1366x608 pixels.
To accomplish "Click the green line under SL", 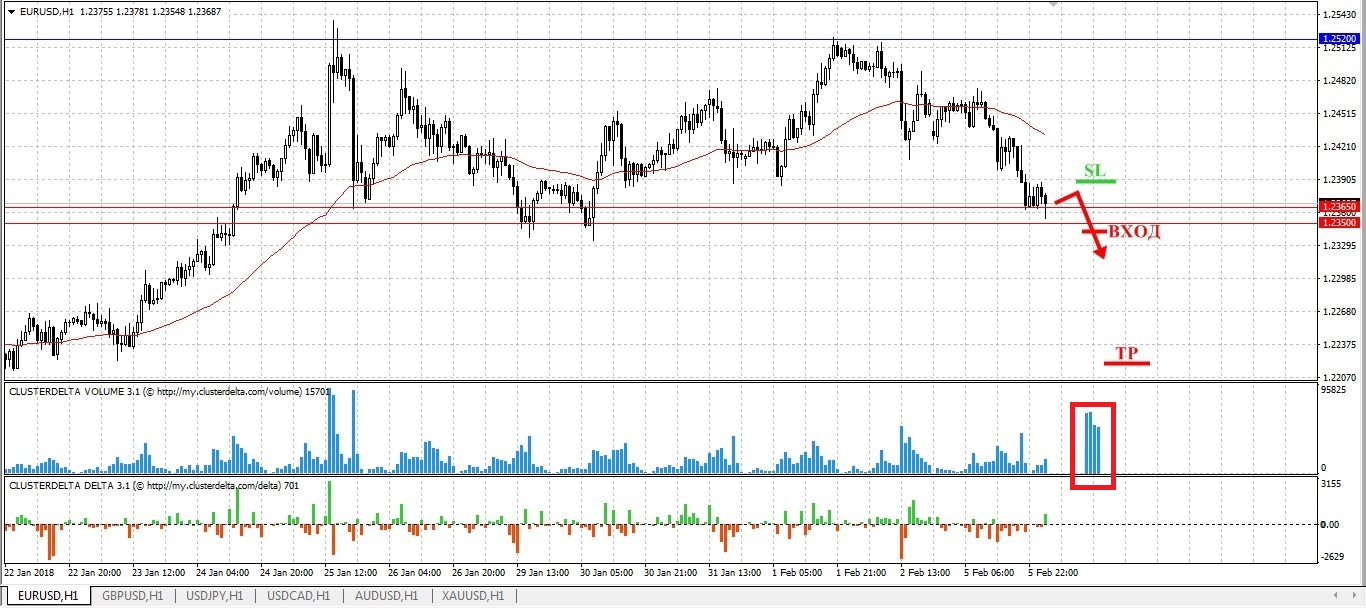I will tap(1095, 181).
